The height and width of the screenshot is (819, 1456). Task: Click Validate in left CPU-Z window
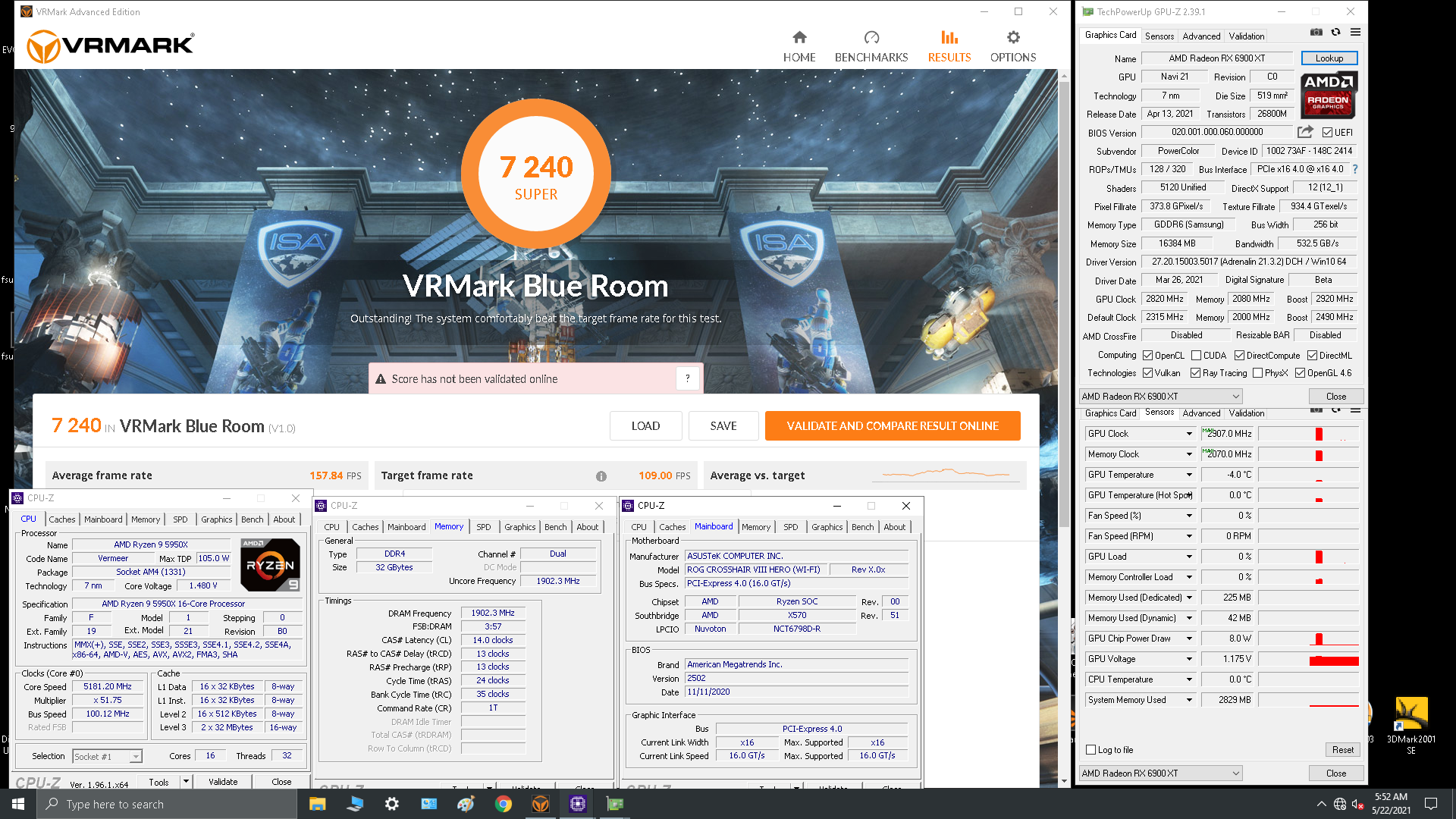tap(223, 782)
